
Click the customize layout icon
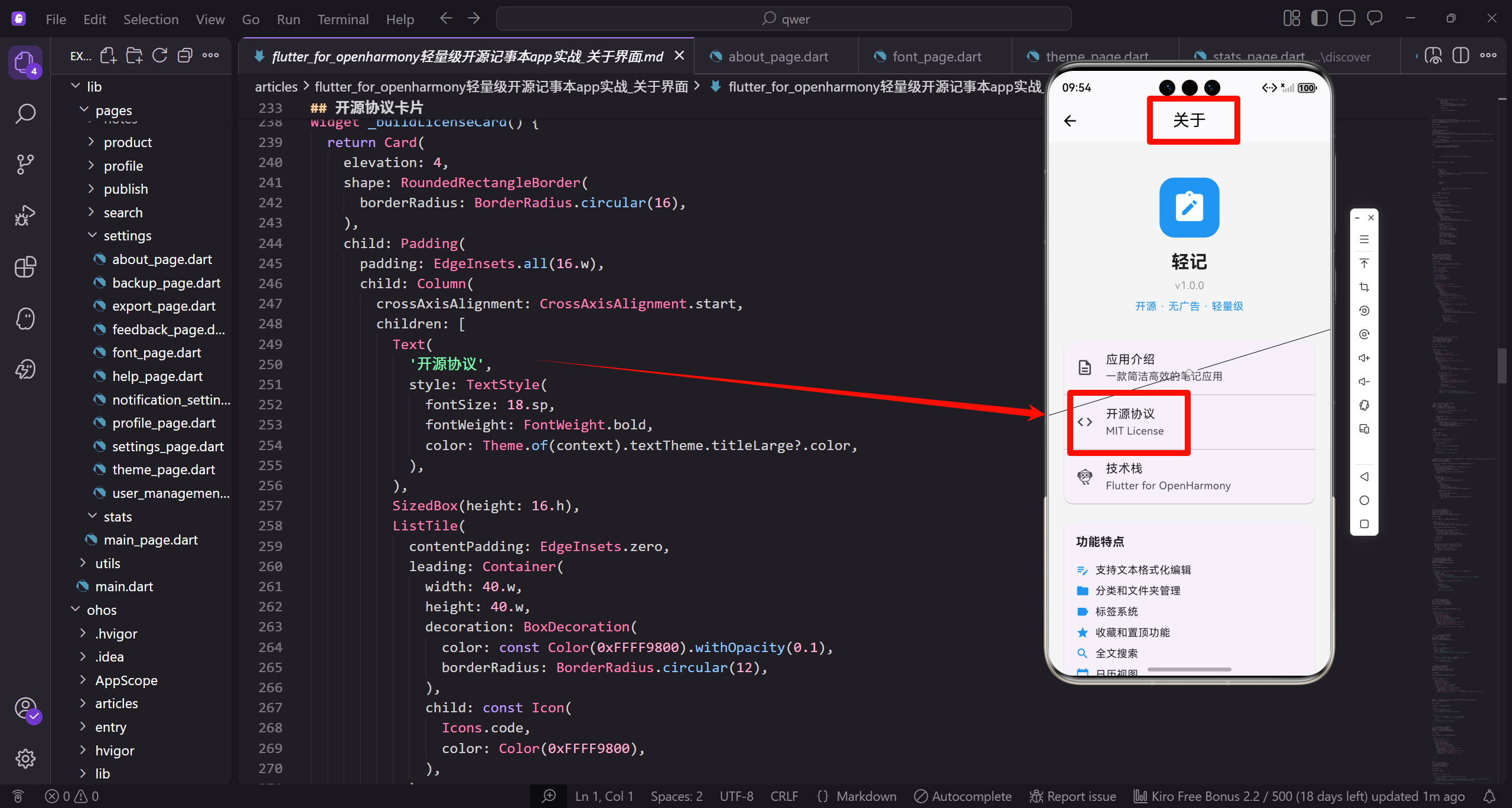click(x=1292, y=19)
